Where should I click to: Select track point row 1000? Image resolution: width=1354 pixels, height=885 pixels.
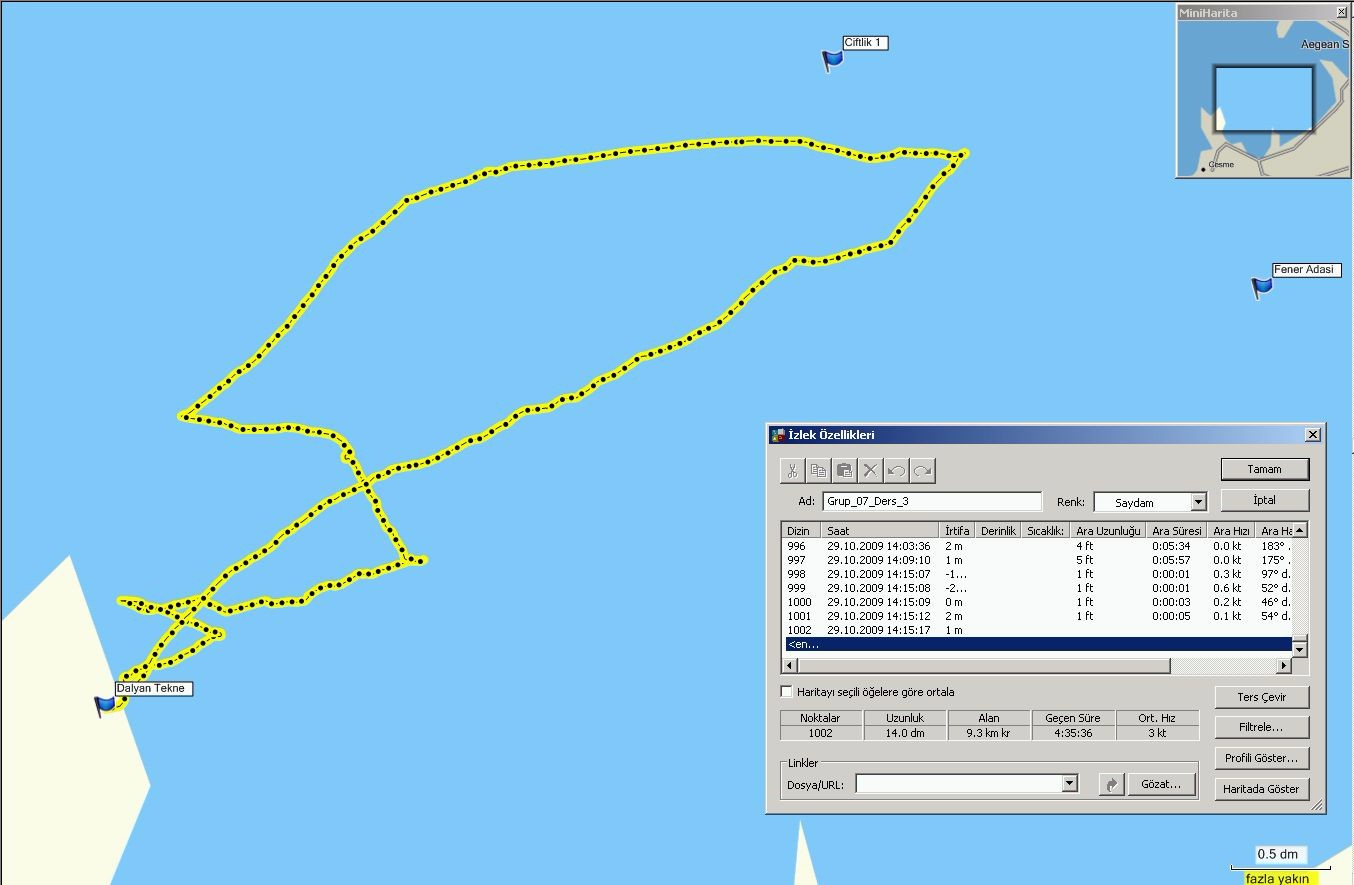(x=1037, y=602)
